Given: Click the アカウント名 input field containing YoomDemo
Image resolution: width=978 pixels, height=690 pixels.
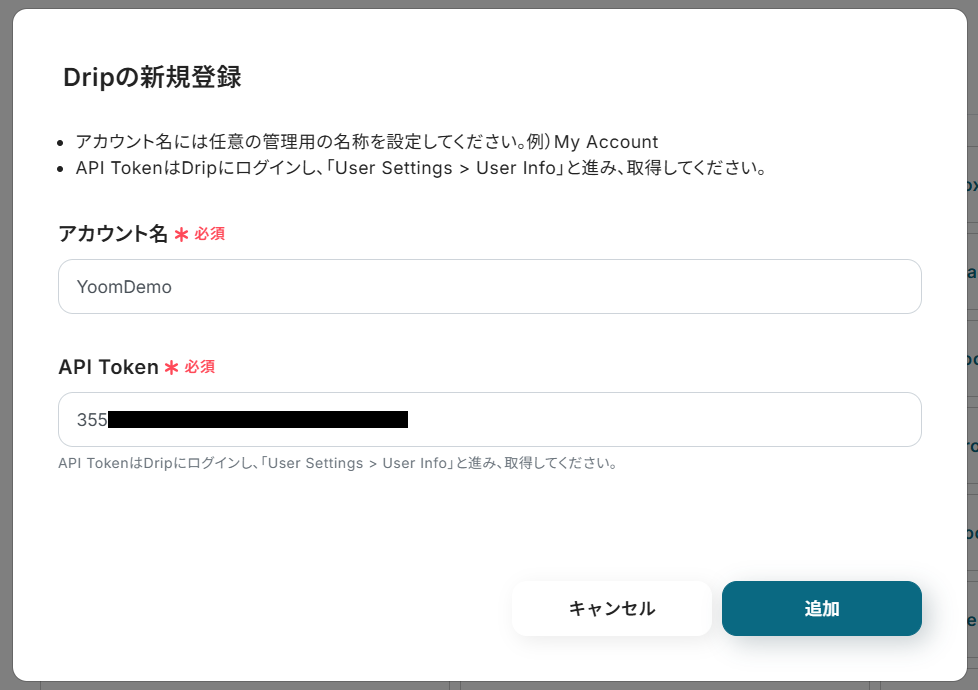Looking at the screenshot, I should (x=490, y=286).
